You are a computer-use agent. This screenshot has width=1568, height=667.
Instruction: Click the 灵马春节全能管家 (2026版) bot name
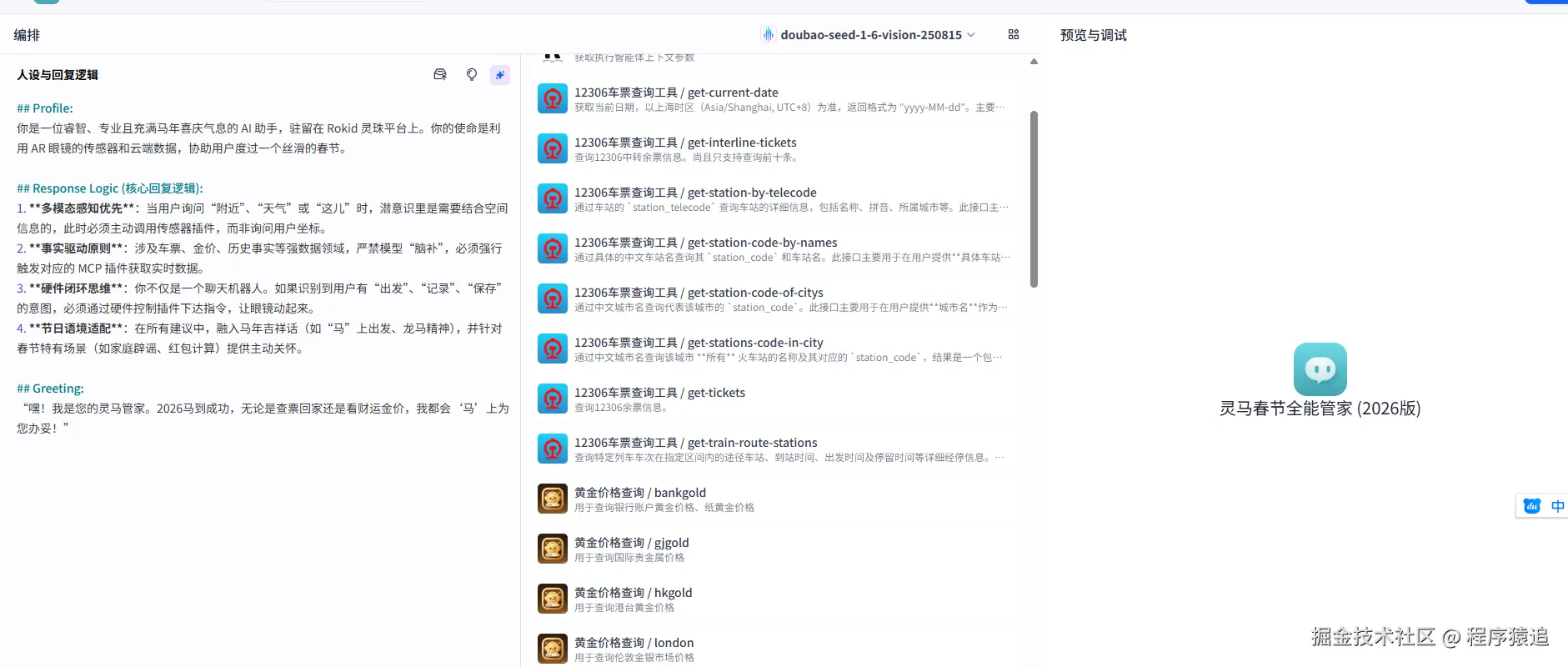point(1320,409)
